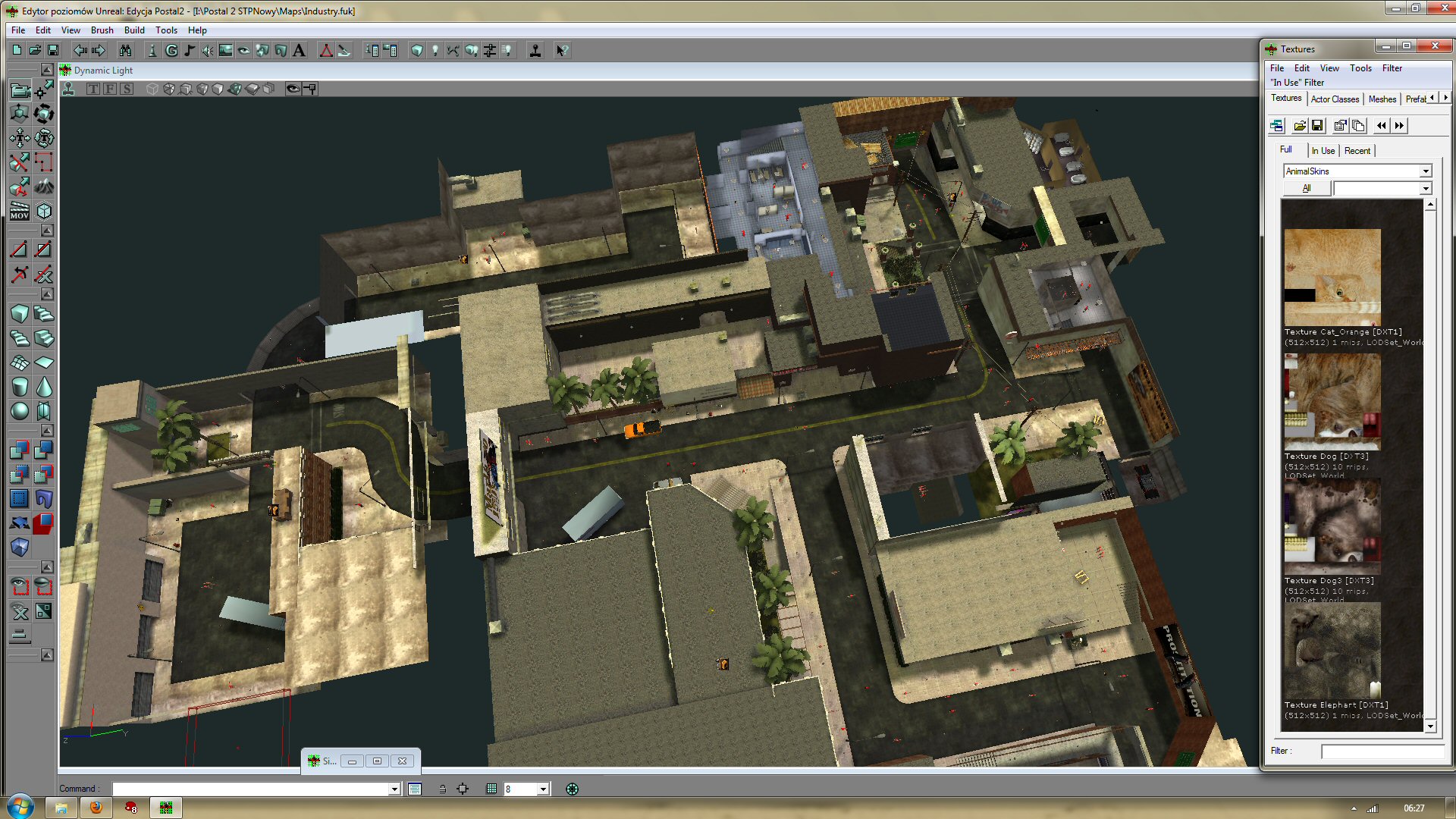The image size is (1456, 819).
Task: Switch to the Actor Classes tab
Action: tap(1335, 99)
